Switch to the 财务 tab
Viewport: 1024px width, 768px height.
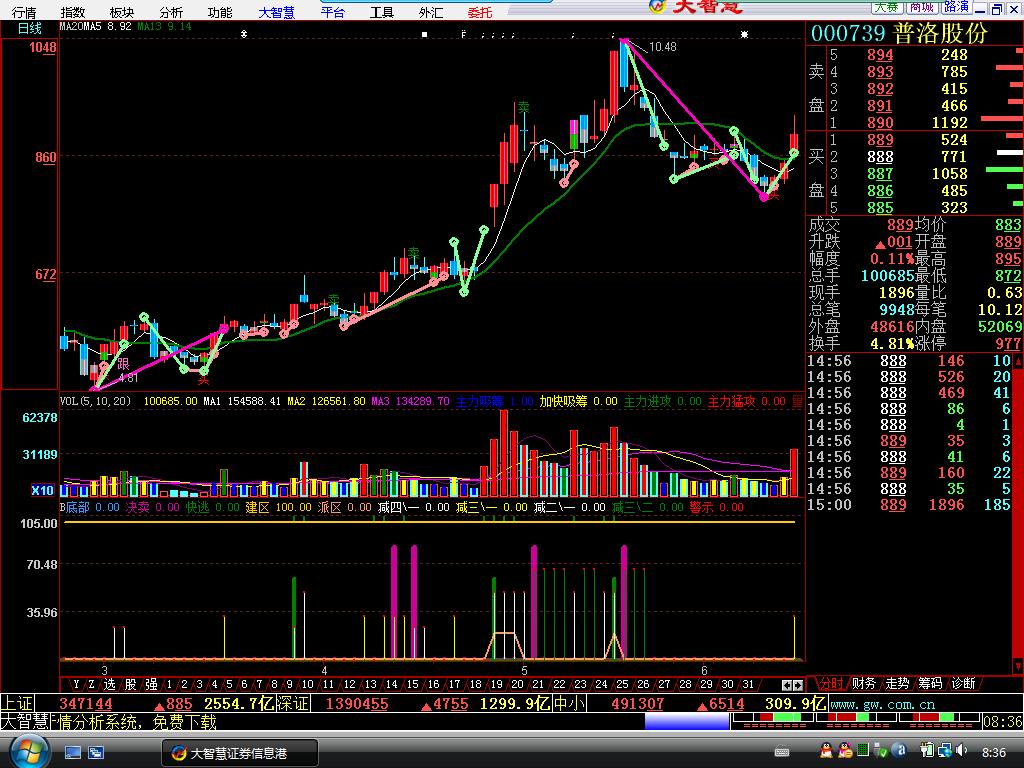tap(863, 683)
